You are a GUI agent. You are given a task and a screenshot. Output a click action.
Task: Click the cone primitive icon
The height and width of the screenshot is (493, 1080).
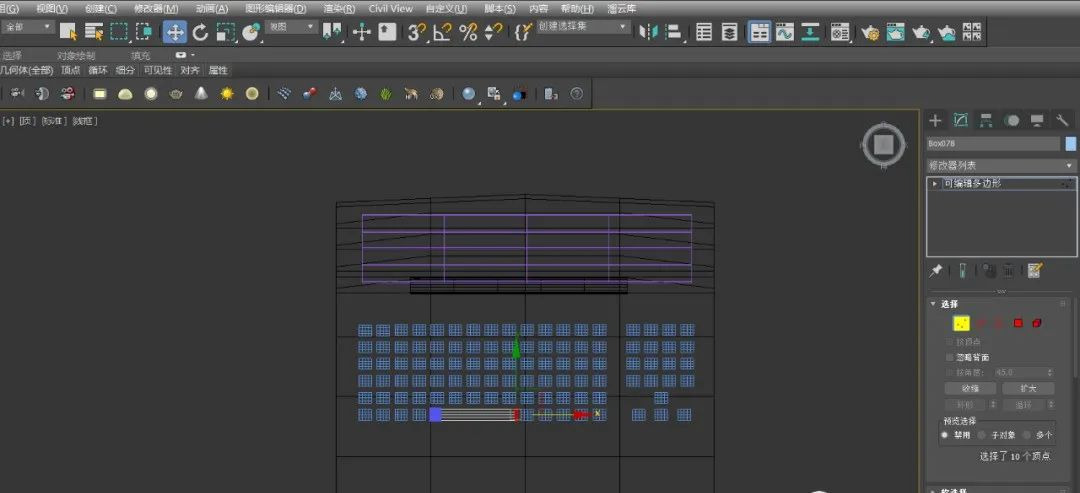click(201, 94)
